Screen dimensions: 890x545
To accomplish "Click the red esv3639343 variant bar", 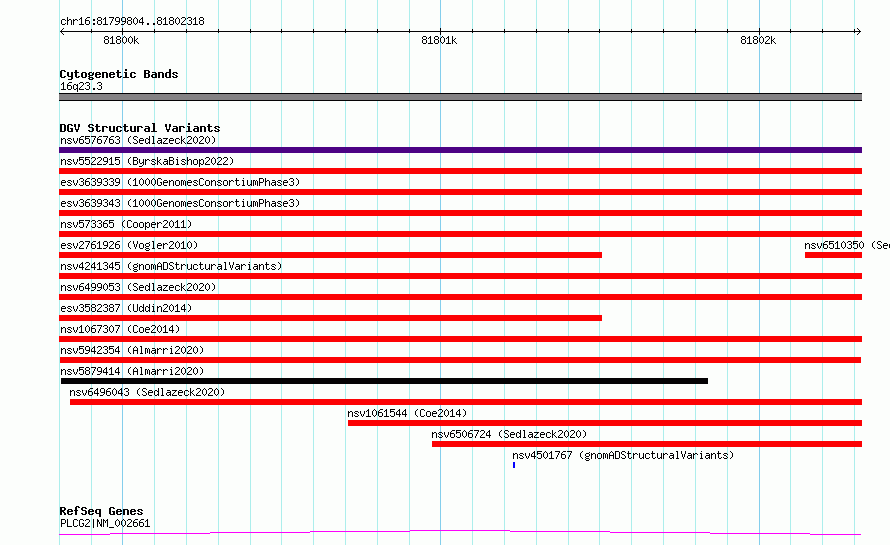I will tap(460, 213).
